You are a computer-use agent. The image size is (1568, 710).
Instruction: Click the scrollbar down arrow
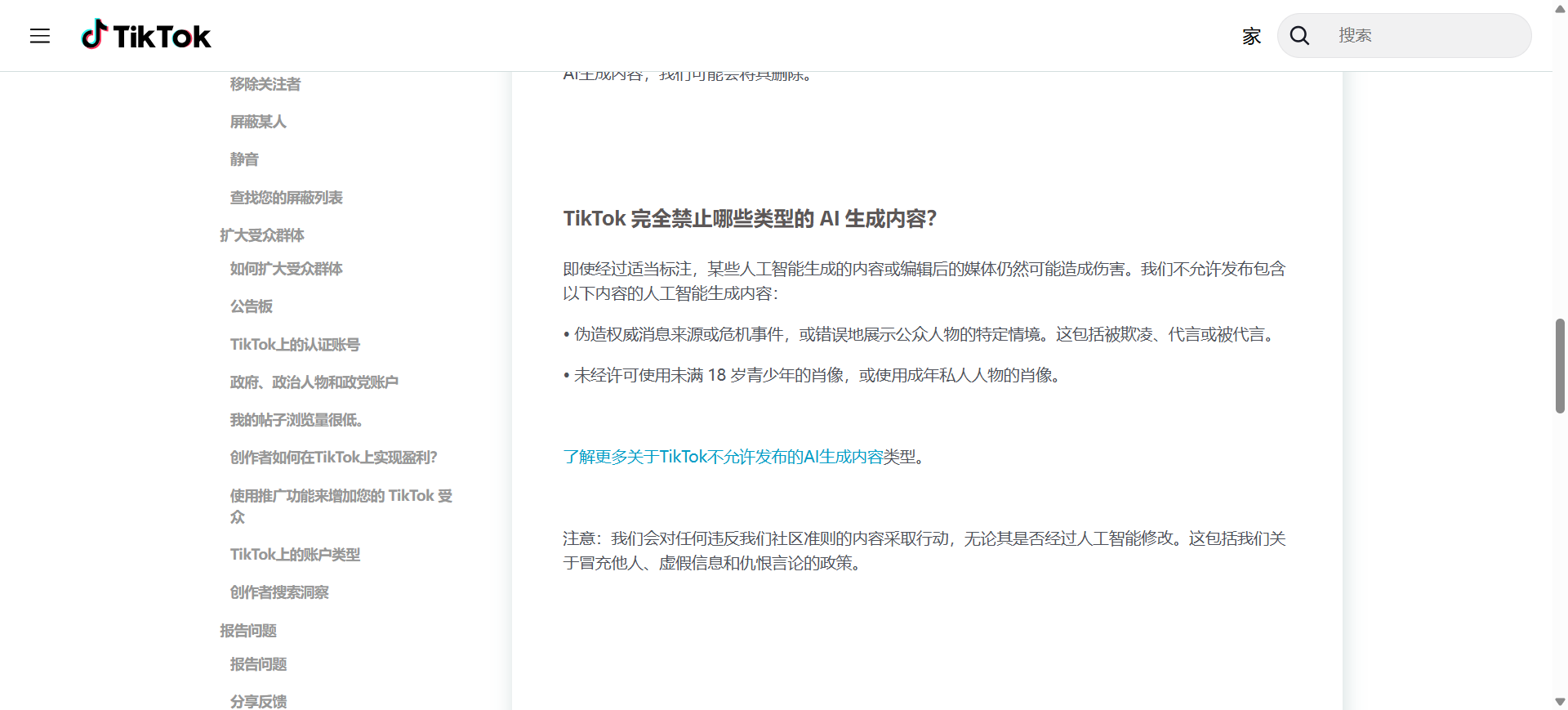pos(1560,702)
